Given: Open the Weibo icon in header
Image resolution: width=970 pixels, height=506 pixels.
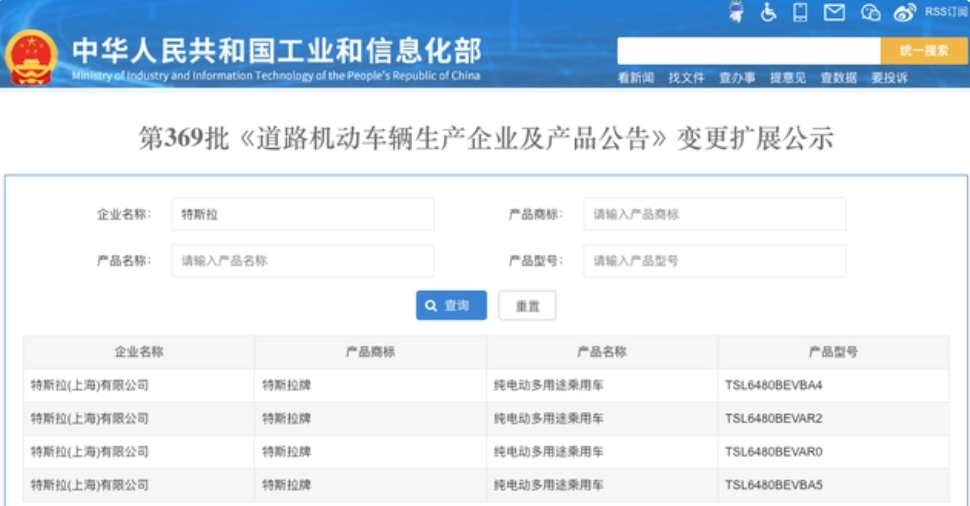Looking at the screenshot, I should point(904,12).
